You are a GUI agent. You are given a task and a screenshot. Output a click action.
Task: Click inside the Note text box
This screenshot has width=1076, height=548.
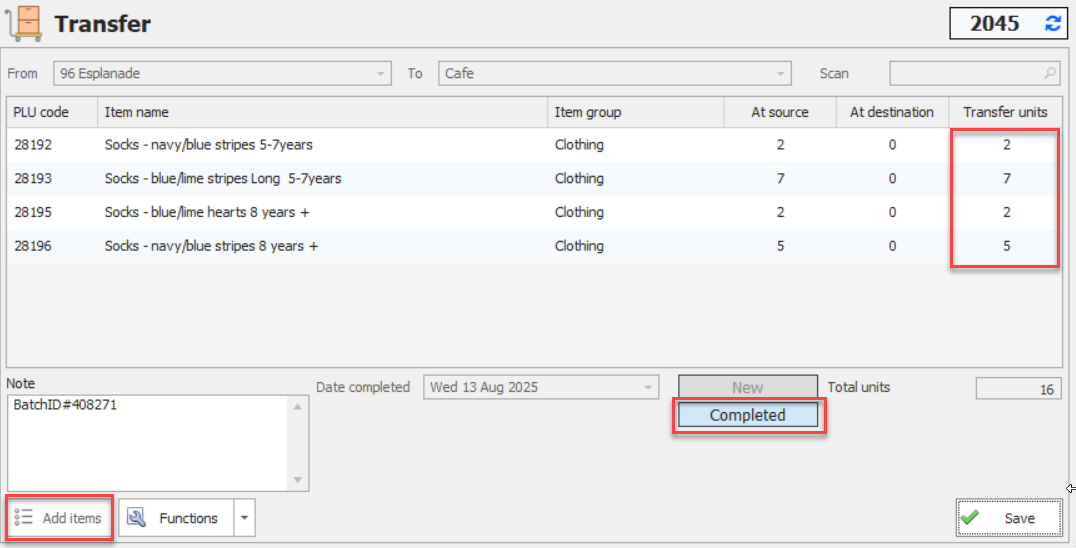148,443
